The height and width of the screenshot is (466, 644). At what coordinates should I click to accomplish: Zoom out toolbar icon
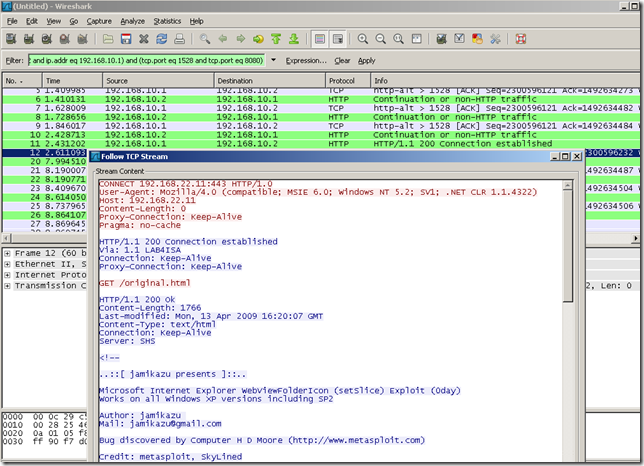pos(381,39)
